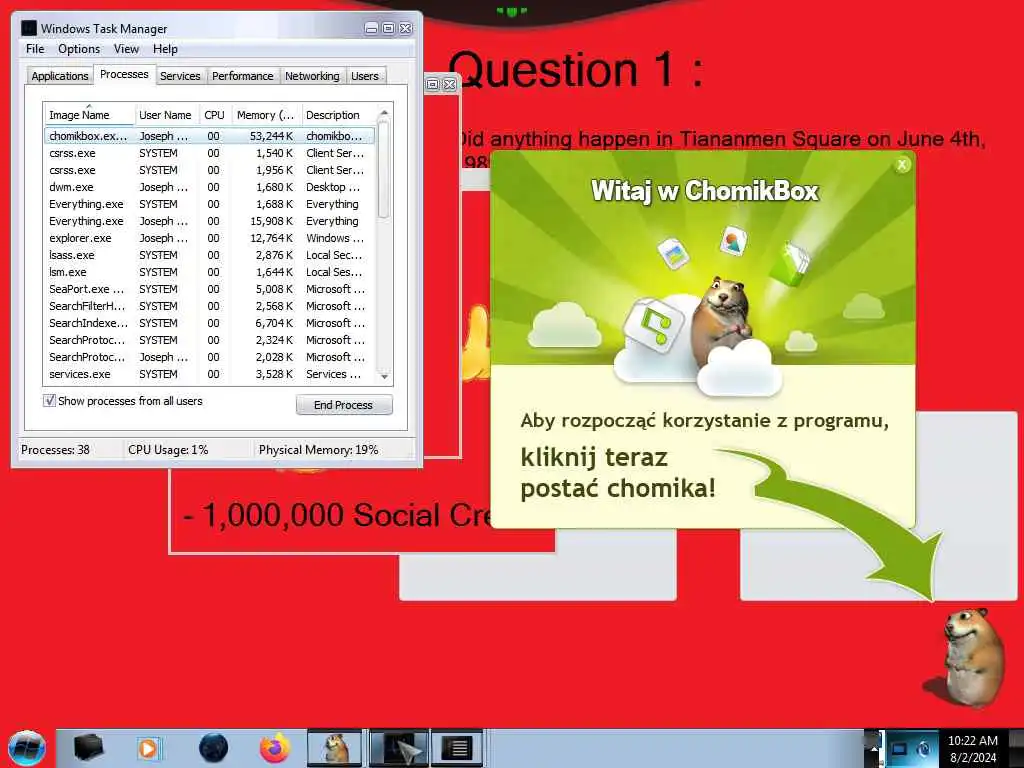
Task: Select SeaPort.exe process row
Action: click(210, 289)
